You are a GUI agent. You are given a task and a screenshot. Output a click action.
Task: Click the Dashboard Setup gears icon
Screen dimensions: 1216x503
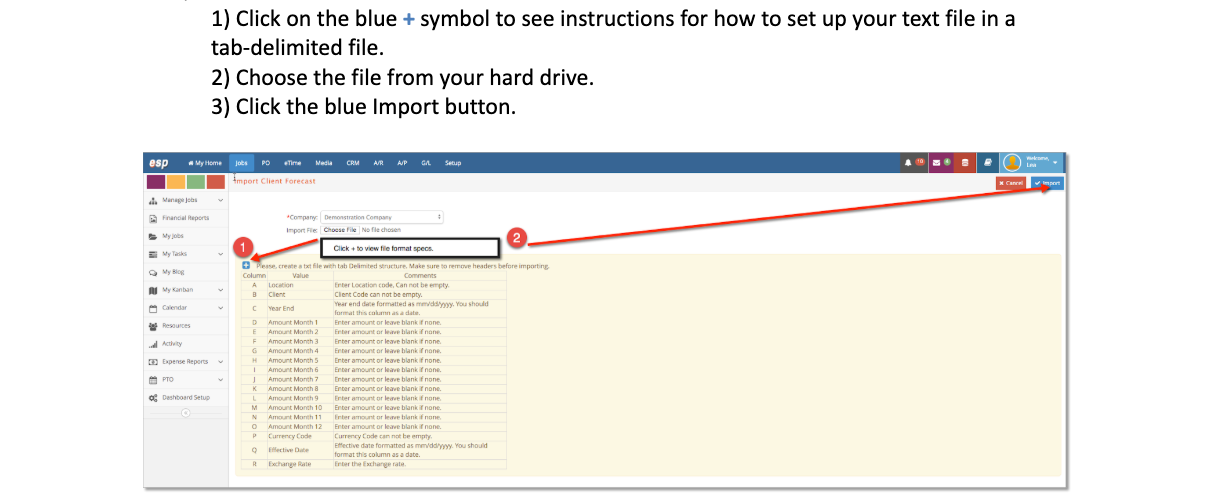pyautogui.click(x=153, y=398)
